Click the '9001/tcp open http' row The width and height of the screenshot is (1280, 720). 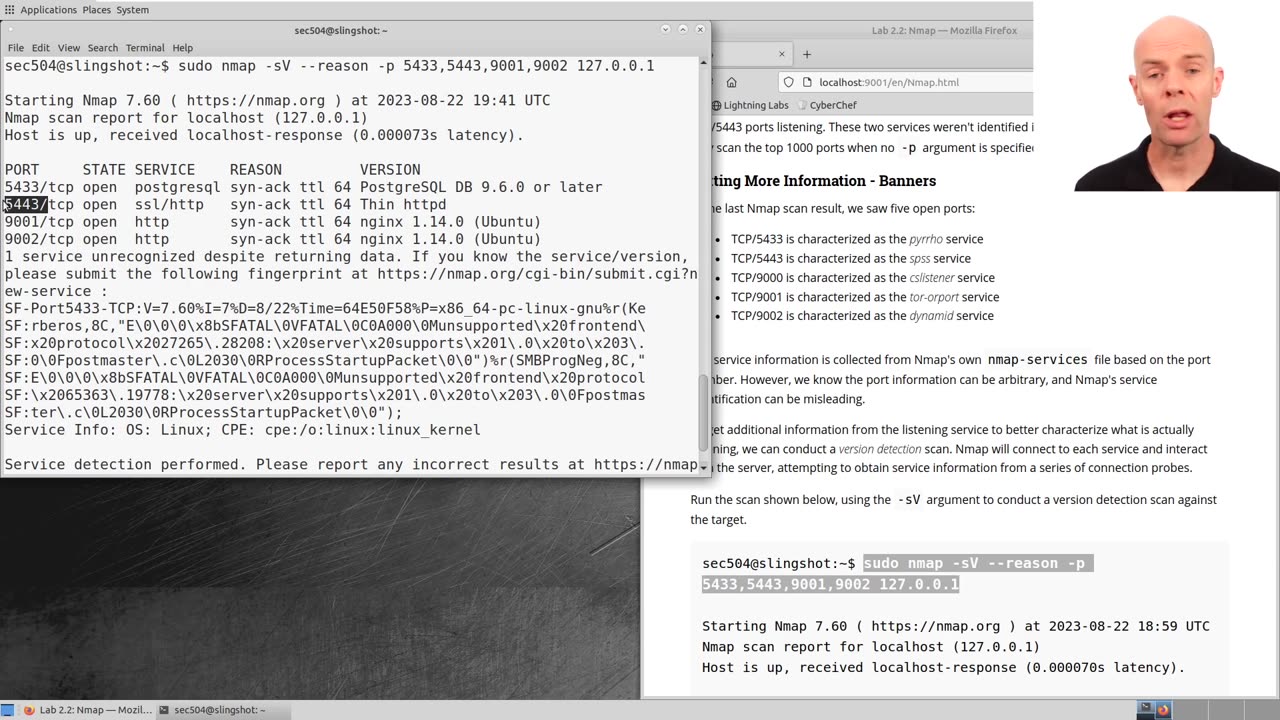[273, 222]
